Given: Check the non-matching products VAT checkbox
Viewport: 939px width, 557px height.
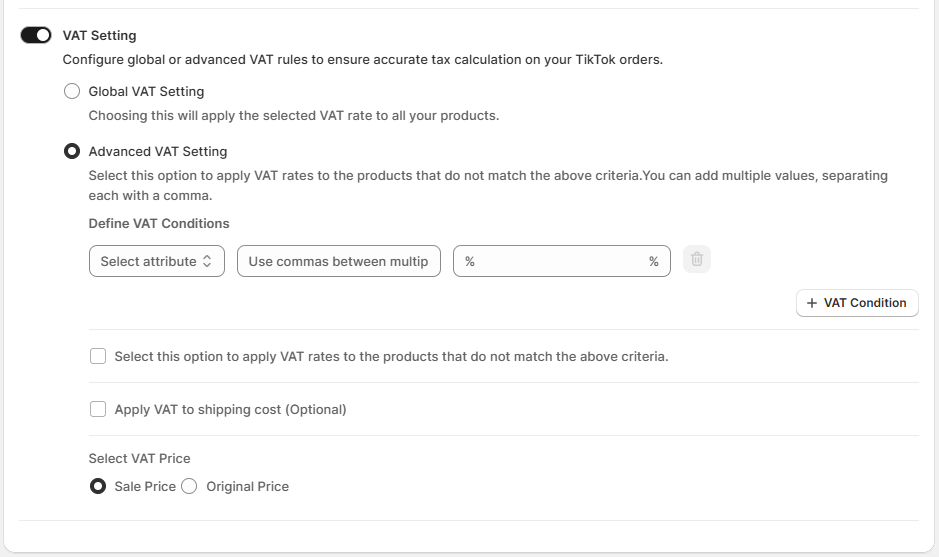Looking at the screenshot, I should click(x=98, y=356).
